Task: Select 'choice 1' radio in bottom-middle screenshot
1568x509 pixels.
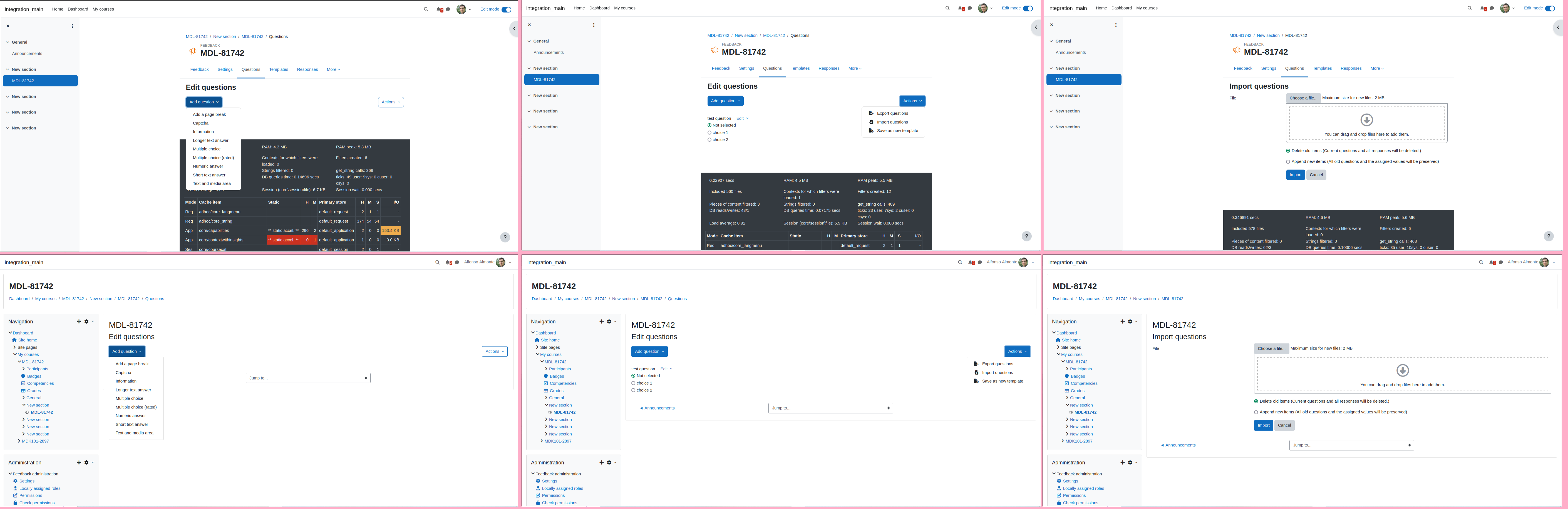Action: tap(634, 383)
